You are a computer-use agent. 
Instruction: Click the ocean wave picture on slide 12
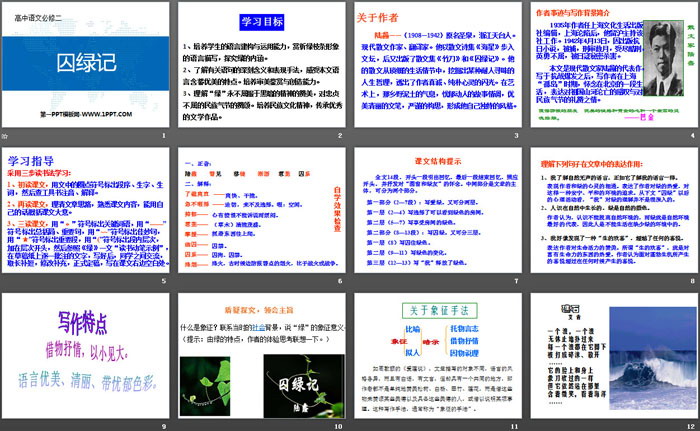pyautogui.click(x=652, y=358)
